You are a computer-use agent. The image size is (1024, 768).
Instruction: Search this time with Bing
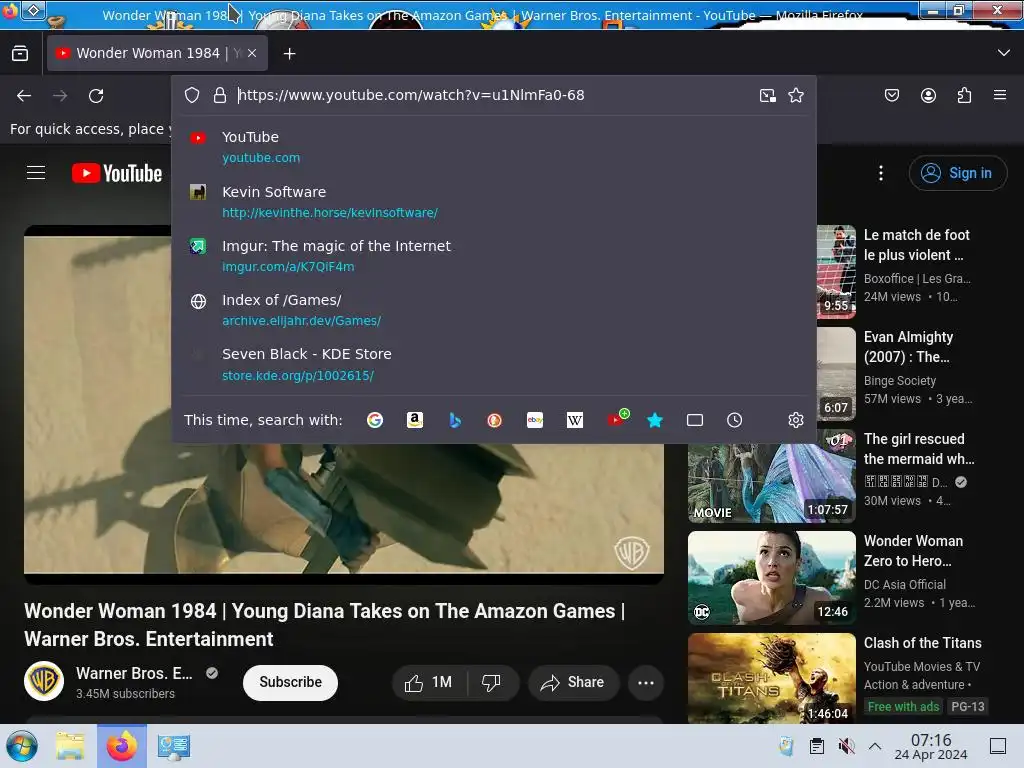[x=455, y=420]
